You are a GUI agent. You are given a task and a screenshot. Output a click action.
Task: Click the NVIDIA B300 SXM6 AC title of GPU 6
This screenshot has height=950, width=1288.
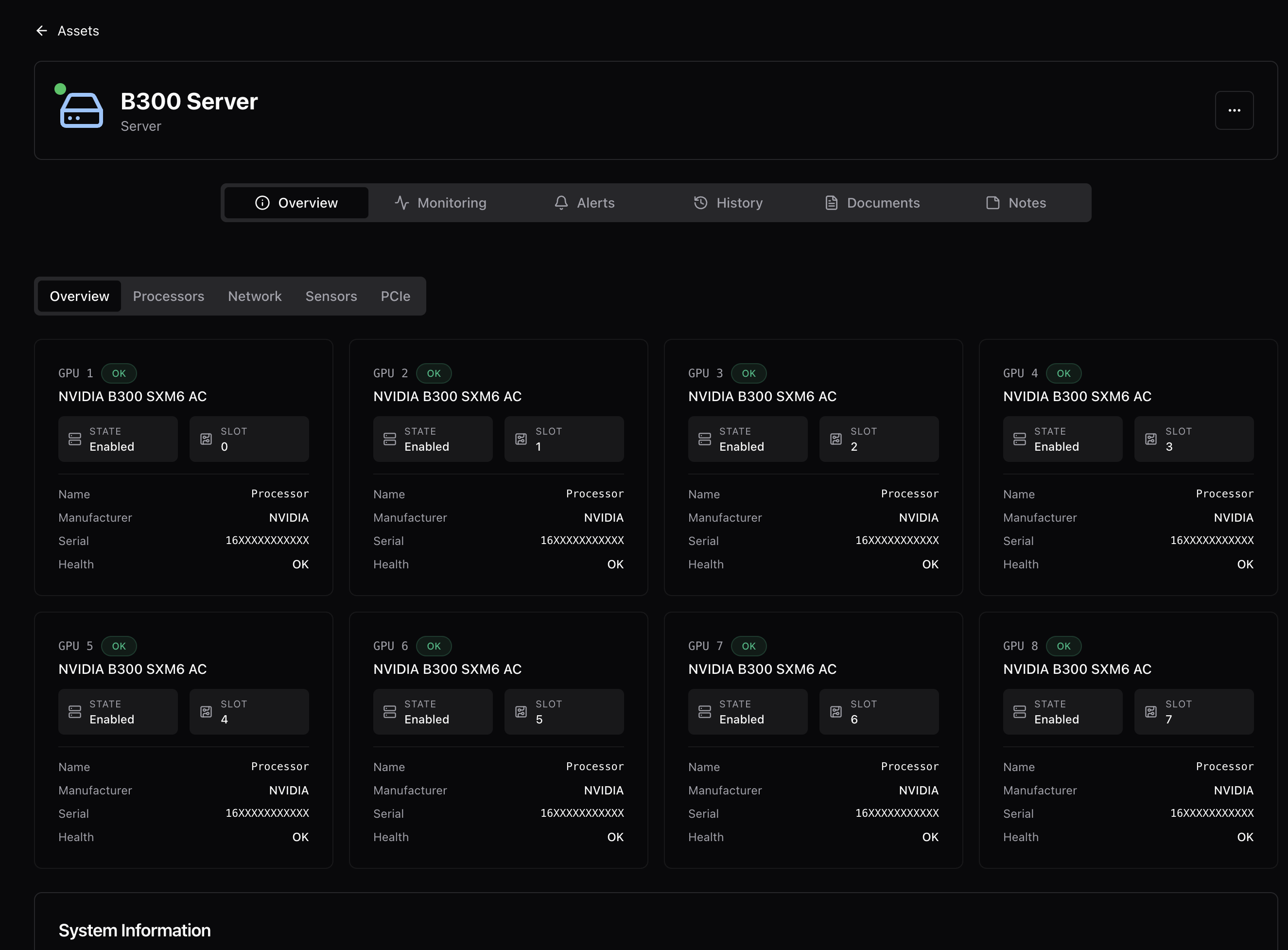(448, 669)
